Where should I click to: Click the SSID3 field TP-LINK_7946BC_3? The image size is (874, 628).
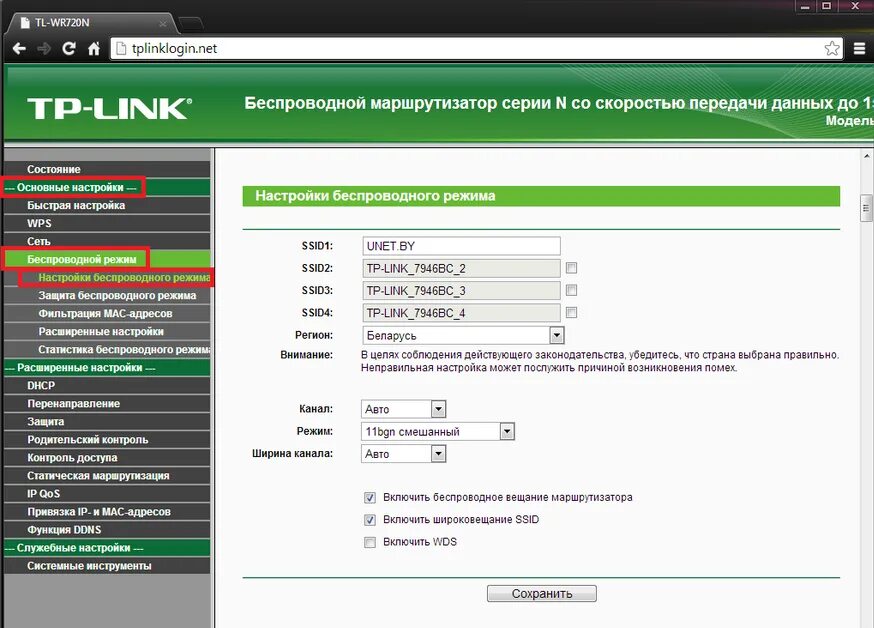(x=462, y=290)
